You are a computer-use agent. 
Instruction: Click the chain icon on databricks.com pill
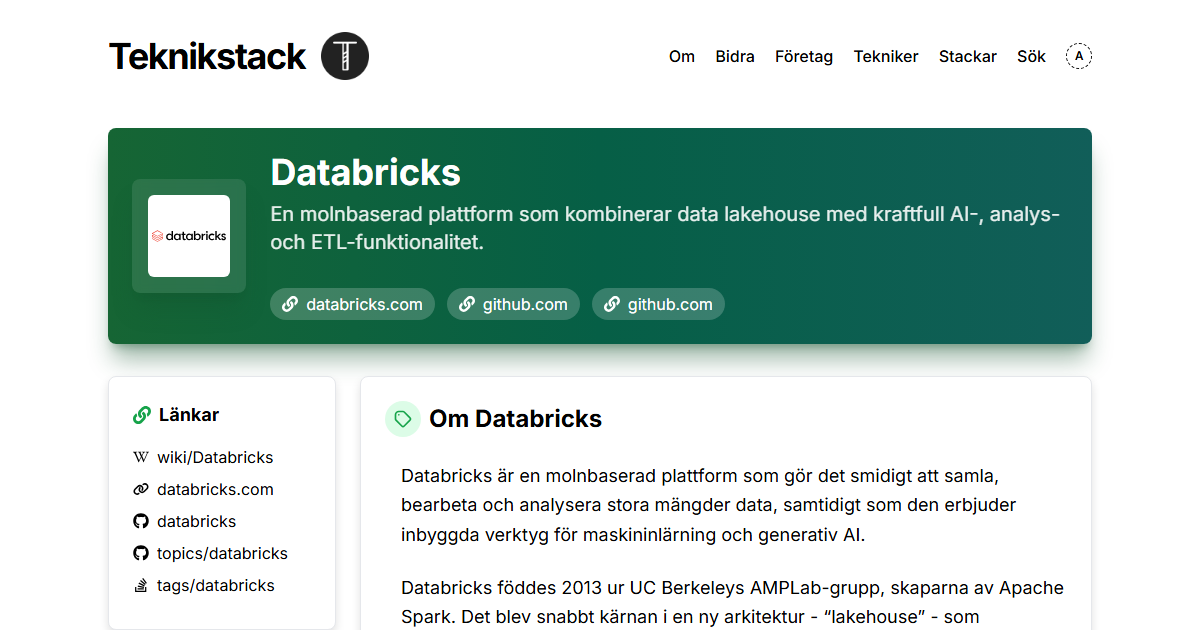click(290, 304)
